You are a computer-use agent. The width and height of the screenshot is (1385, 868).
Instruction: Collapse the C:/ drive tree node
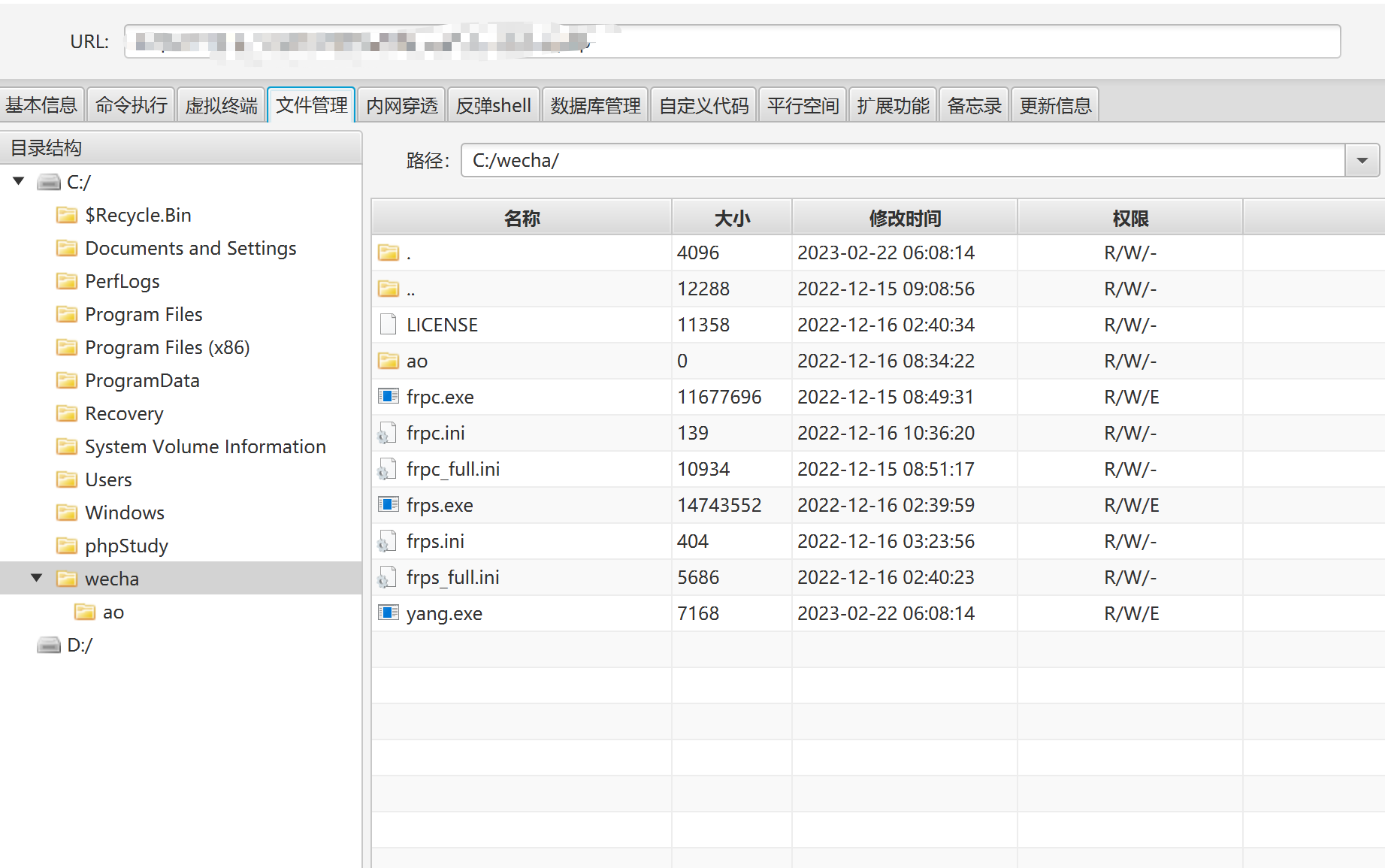(x=19, y=181)
